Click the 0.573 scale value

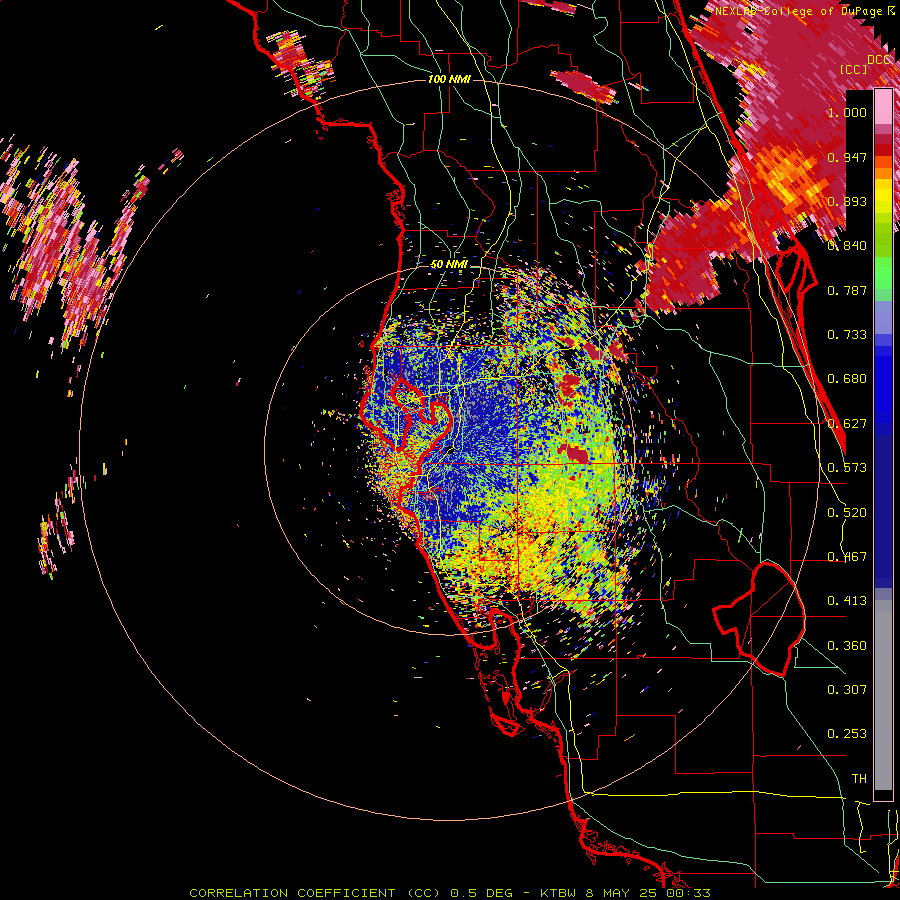click(x=847, y=468)
